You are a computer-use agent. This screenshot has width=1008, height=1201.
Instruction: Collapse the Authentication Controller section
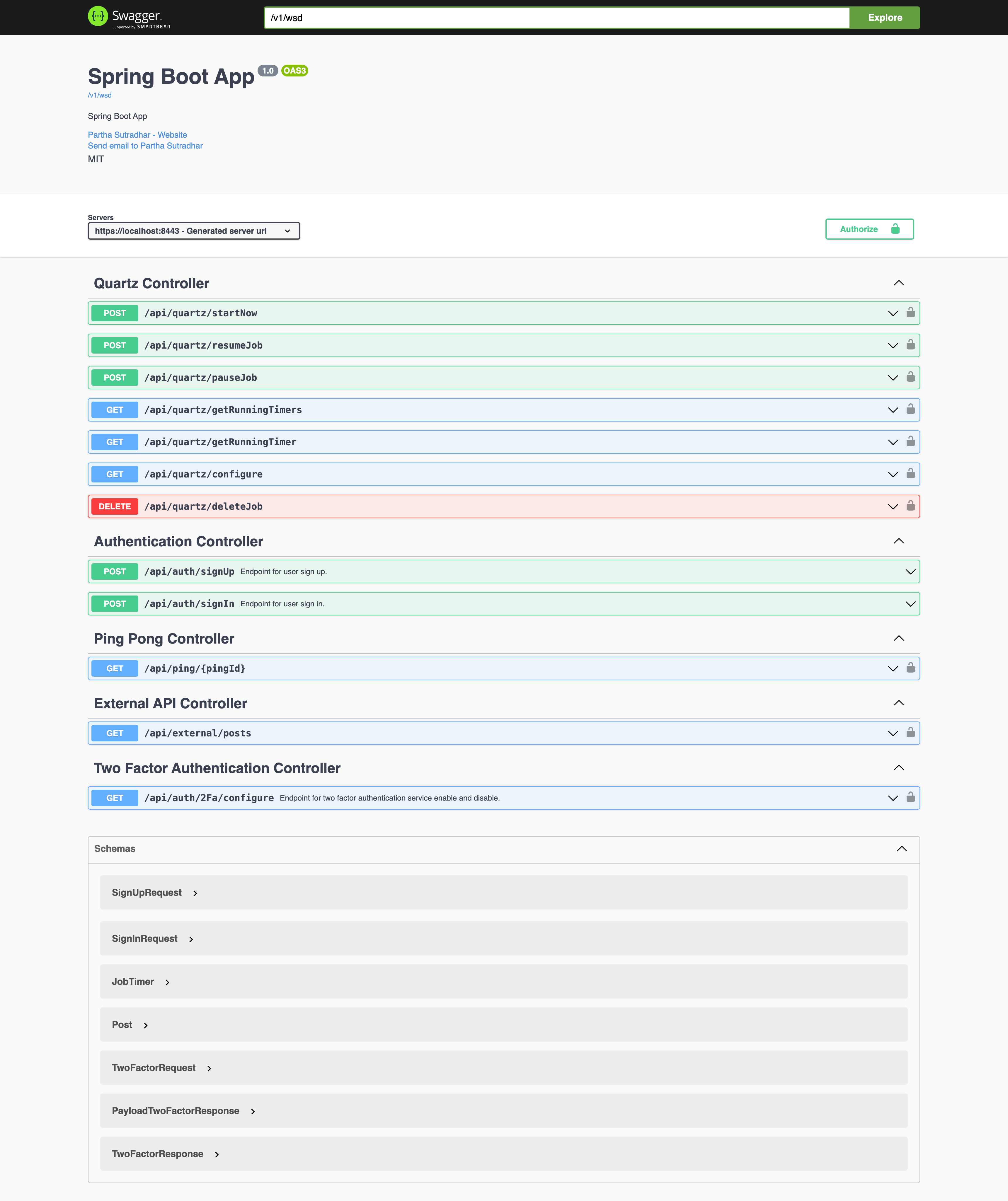click(x=899, y=541)
